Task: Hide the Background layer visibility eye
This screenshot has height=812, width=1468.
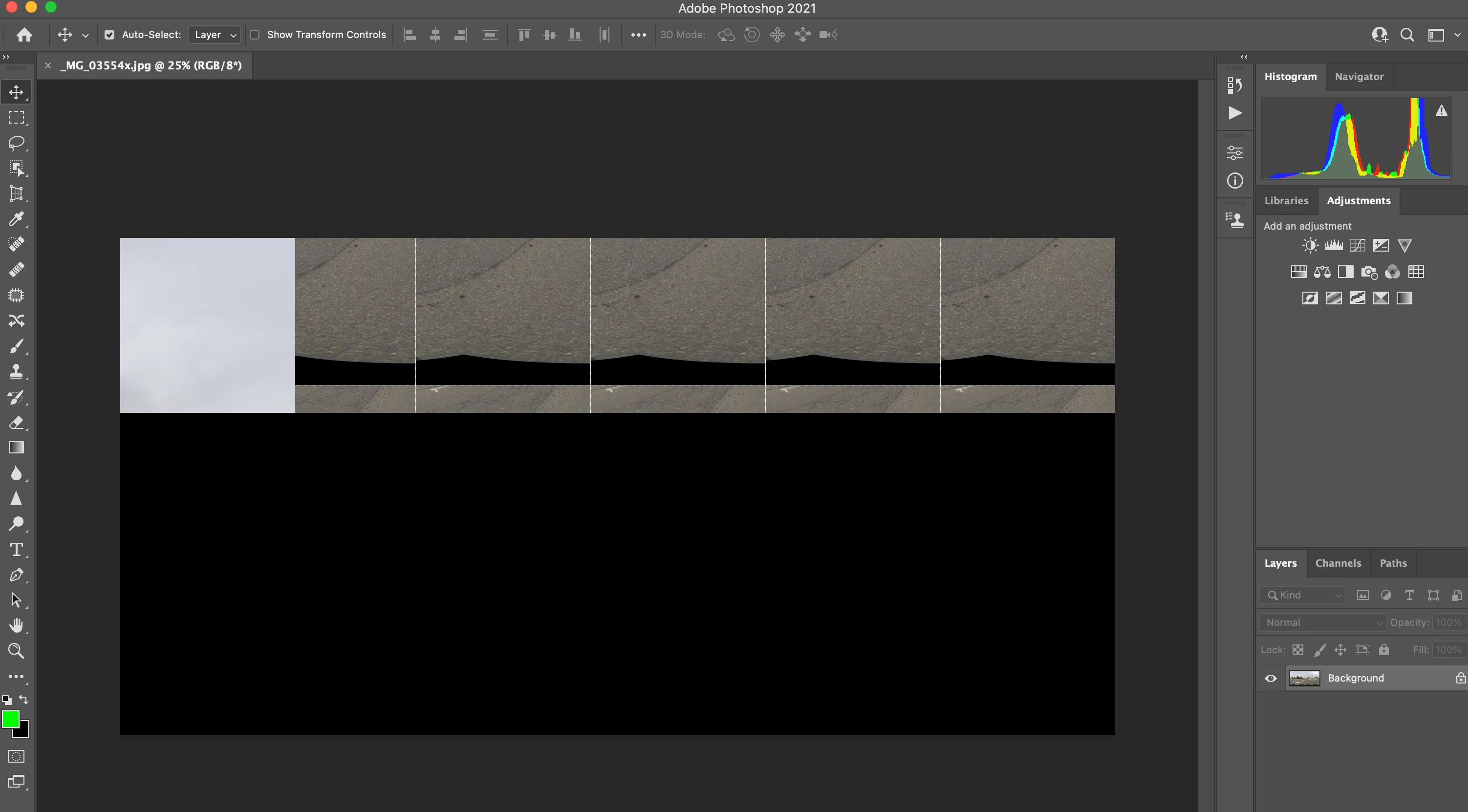Action: click(1271, 678)
